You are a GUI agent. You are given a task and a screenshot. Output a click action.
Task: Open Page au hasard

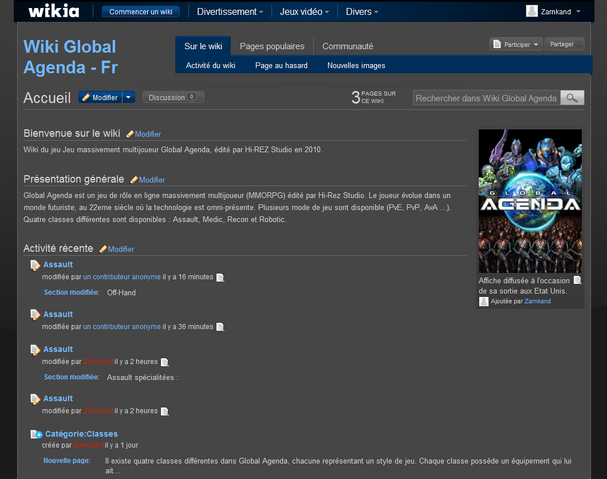[x=281, y=65]
